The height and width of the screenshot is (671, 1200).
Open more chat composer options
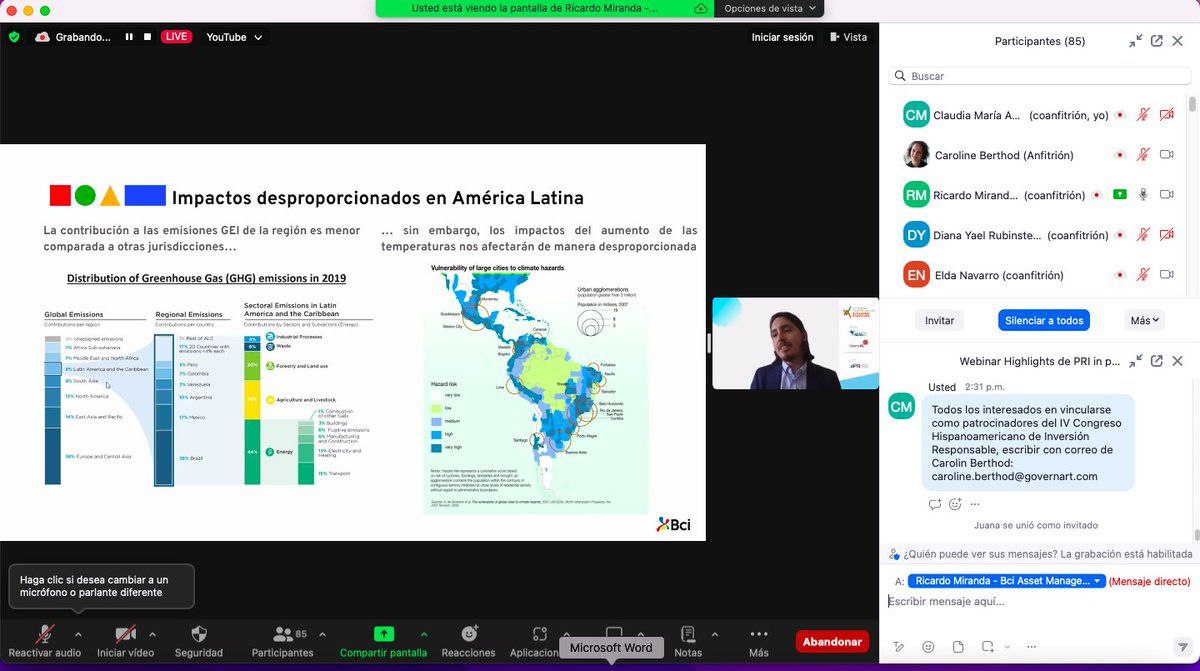[1032, 646]
